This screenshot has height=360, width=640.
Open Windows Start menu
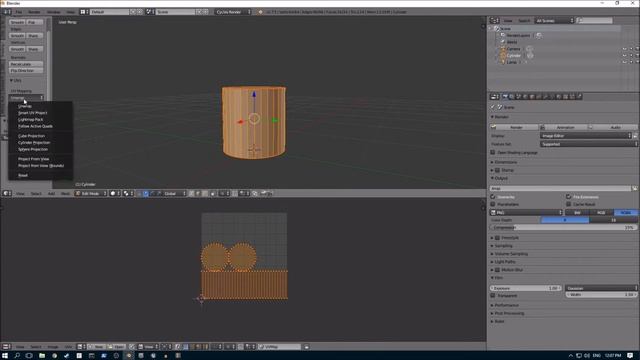(5, 356)
